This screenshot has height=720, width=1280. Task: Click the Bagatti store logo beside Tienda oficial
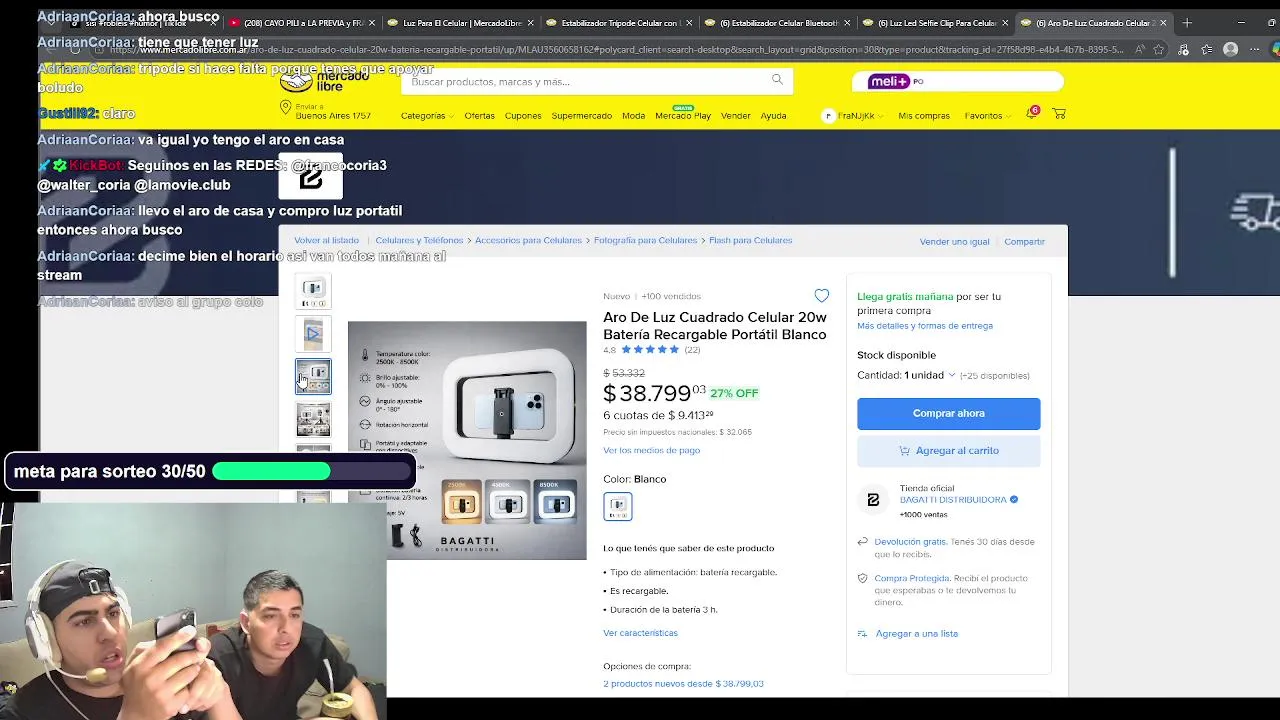873,500
